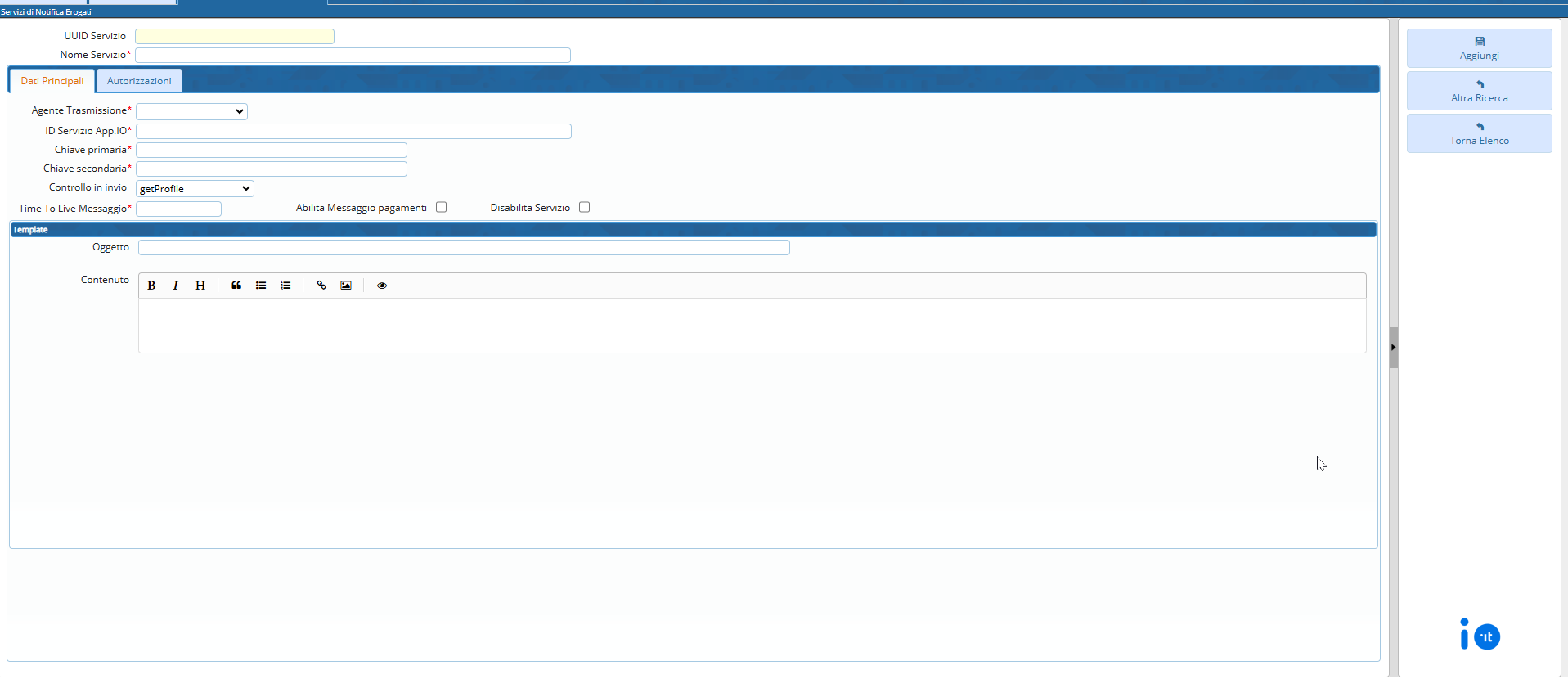The width and height of the screenshot is (1568, 679).
Task: Create a bulleted list in the editor
Action: click(x=261, y=286)
